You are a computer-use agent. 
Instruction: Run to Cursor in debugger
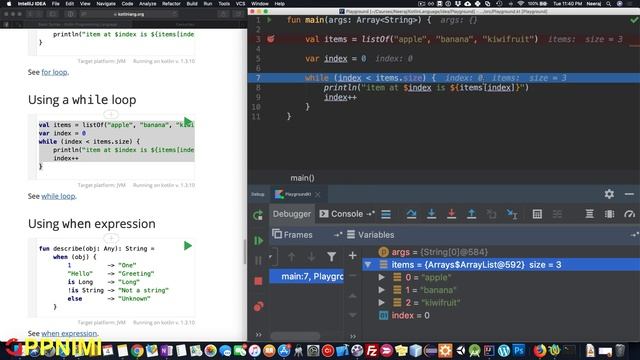point(512,214)
